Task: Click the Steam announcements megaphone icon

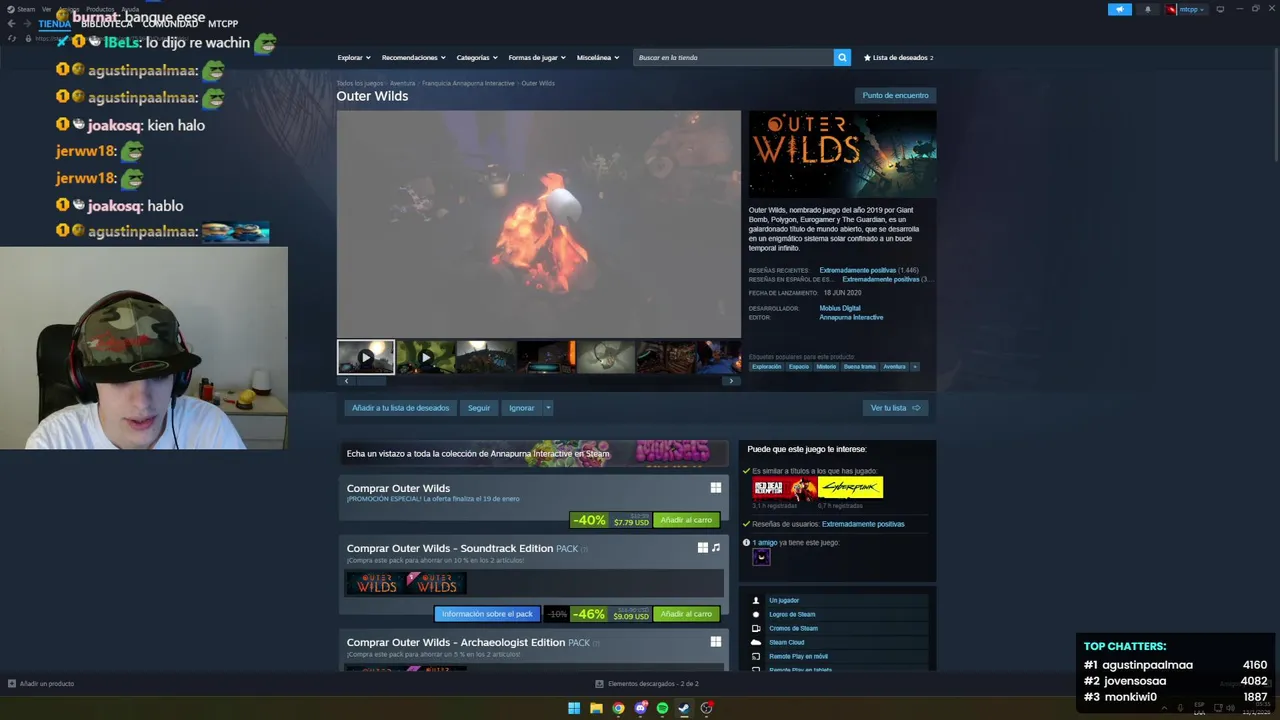Action: (x=1119, y=9)
